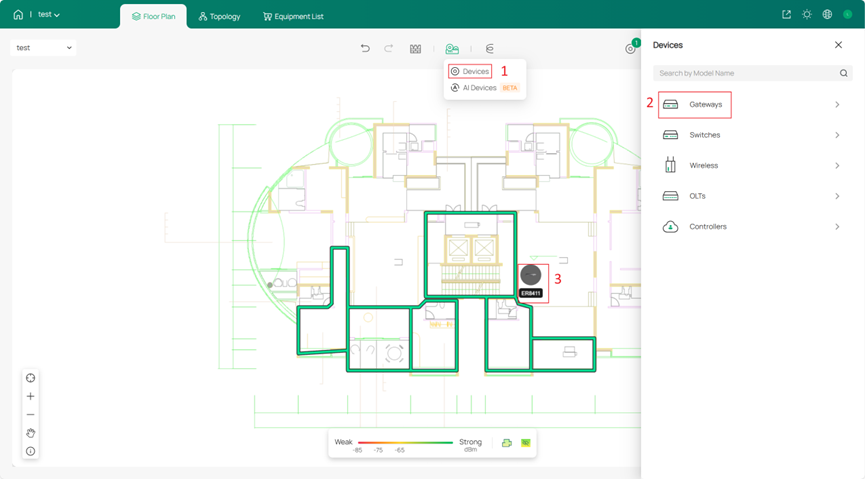The width and height of the screenshot is (865, 479).
Task: Toggle heatmap visibility in signal legend
Action: click(526, 443)
